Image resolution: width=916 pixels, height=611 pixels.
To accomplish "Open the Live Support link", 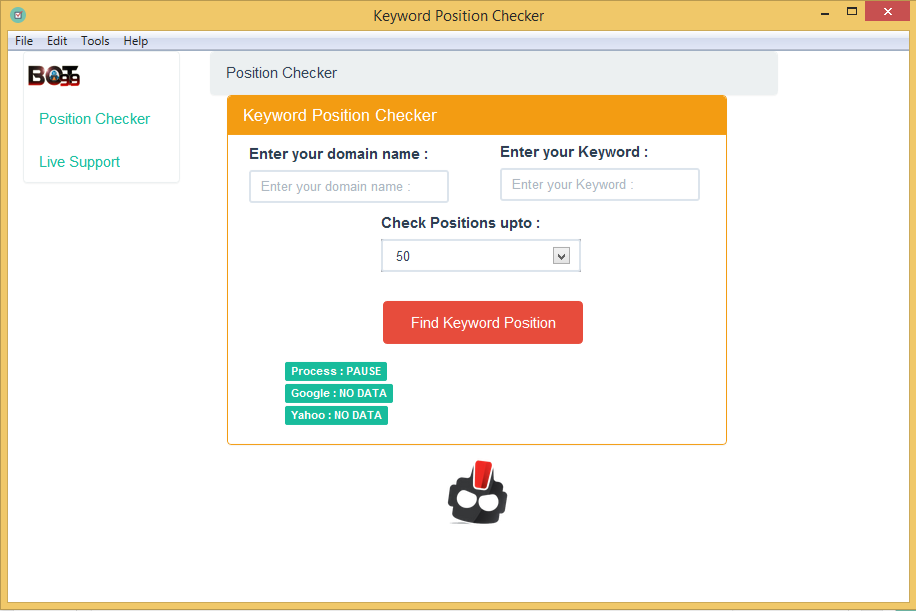I will pyautogui.click(x=79, y=162).
